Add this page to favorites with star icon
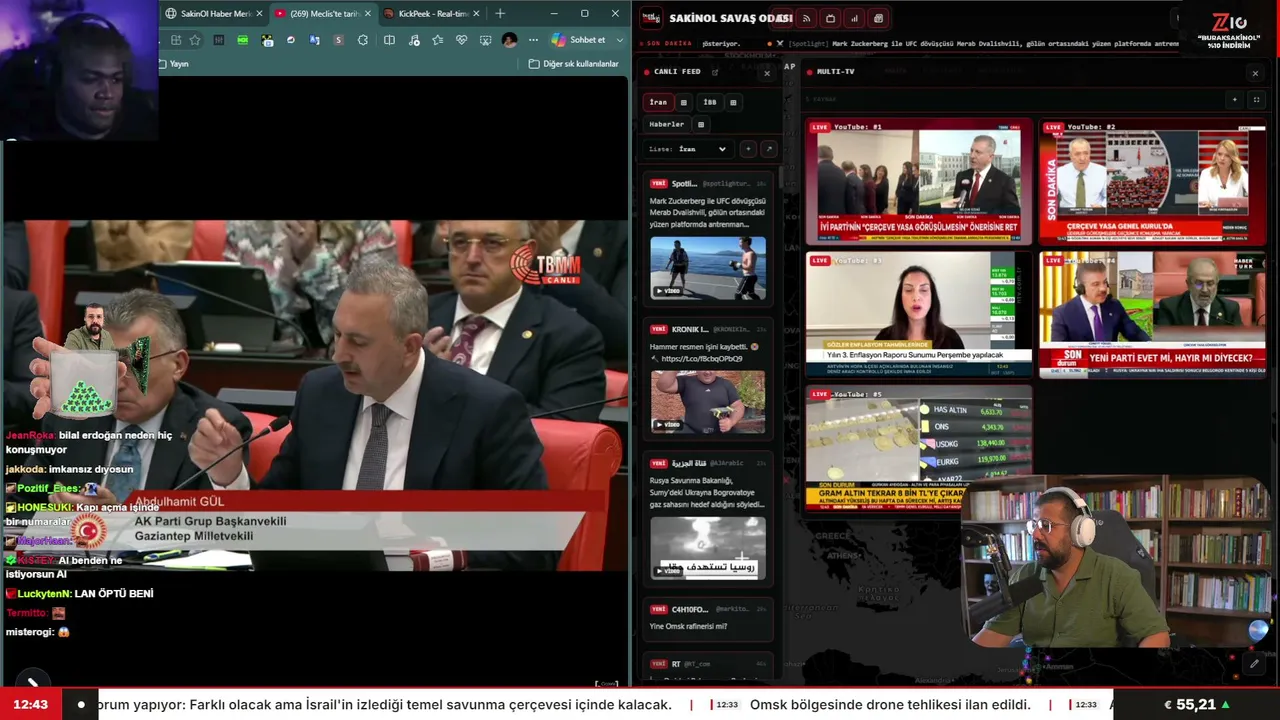This screenshot has height=720, width=1280. pos(195,40)
